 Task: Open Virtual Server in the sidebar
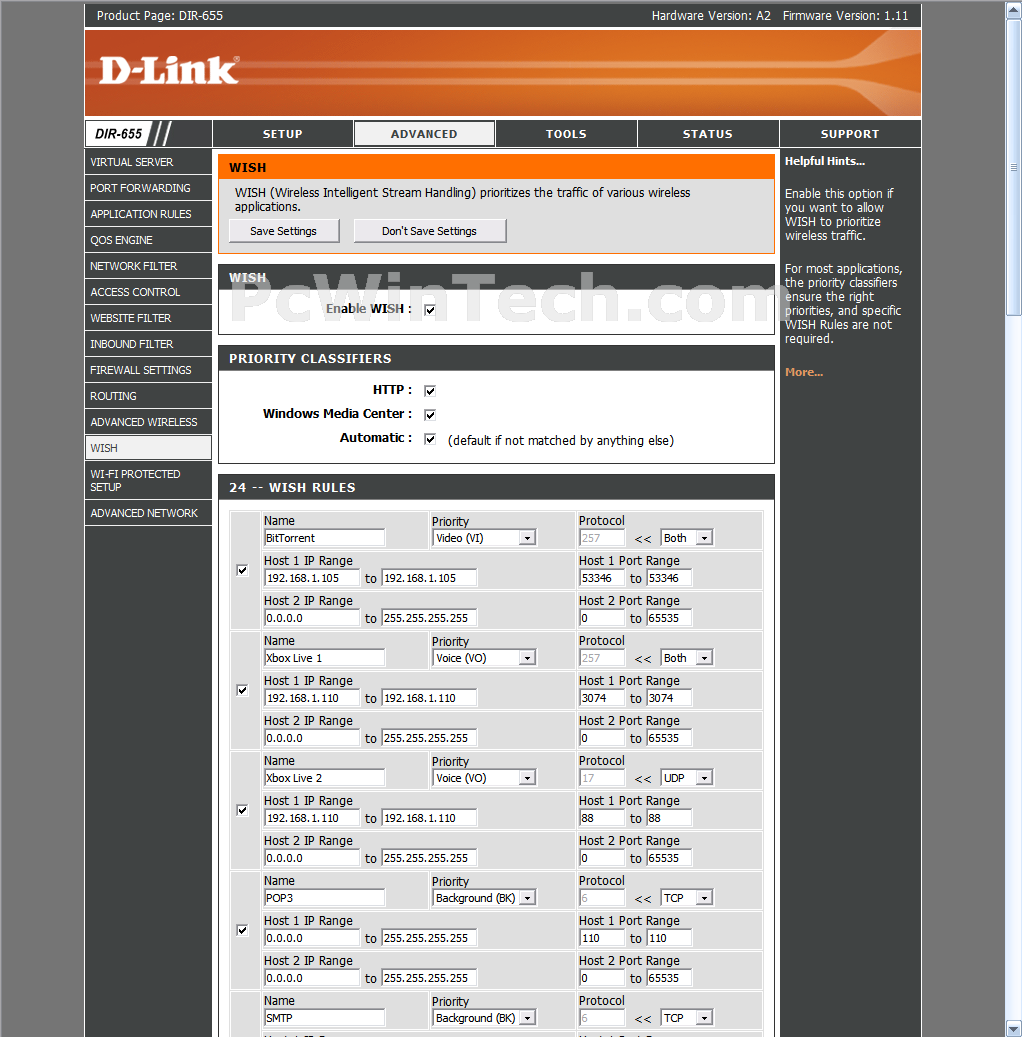click(148, 162)
